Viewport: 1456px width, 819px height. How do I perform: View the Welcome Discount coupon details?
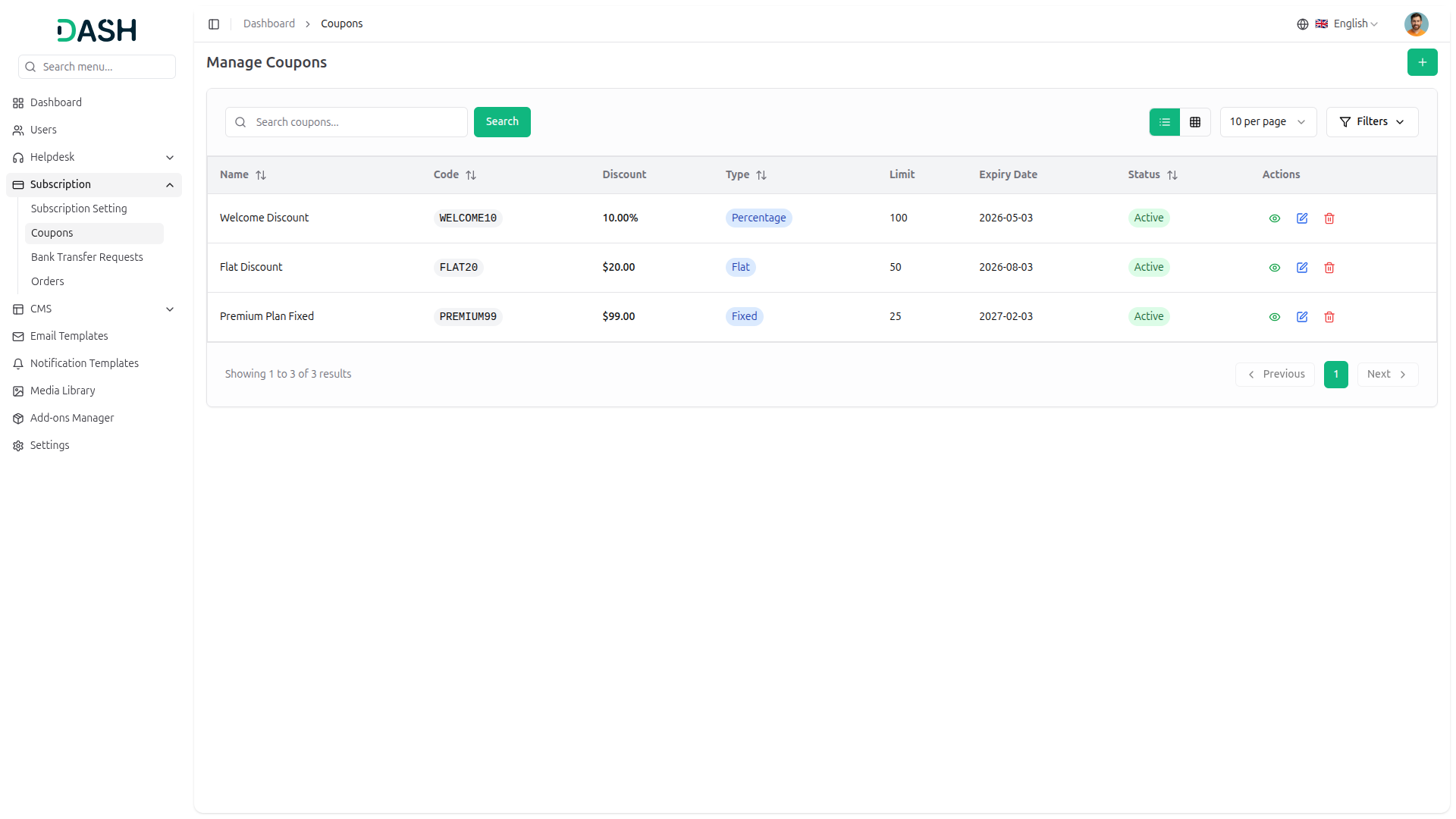pyautogui.click(x=1275, y=218)
